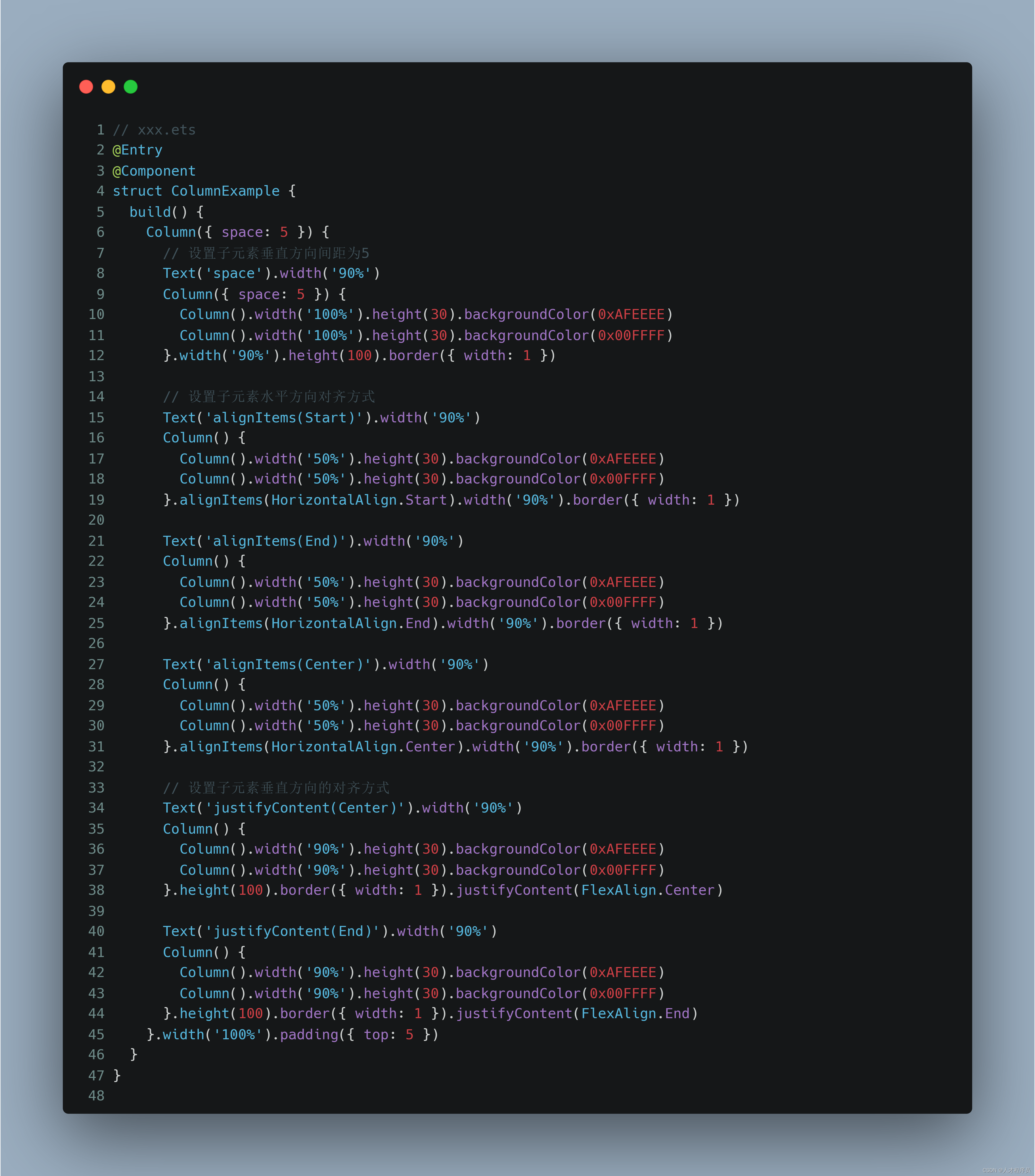Click line number 48 in gutter
This screenshot has width=1035, height=1176.
96,1096
